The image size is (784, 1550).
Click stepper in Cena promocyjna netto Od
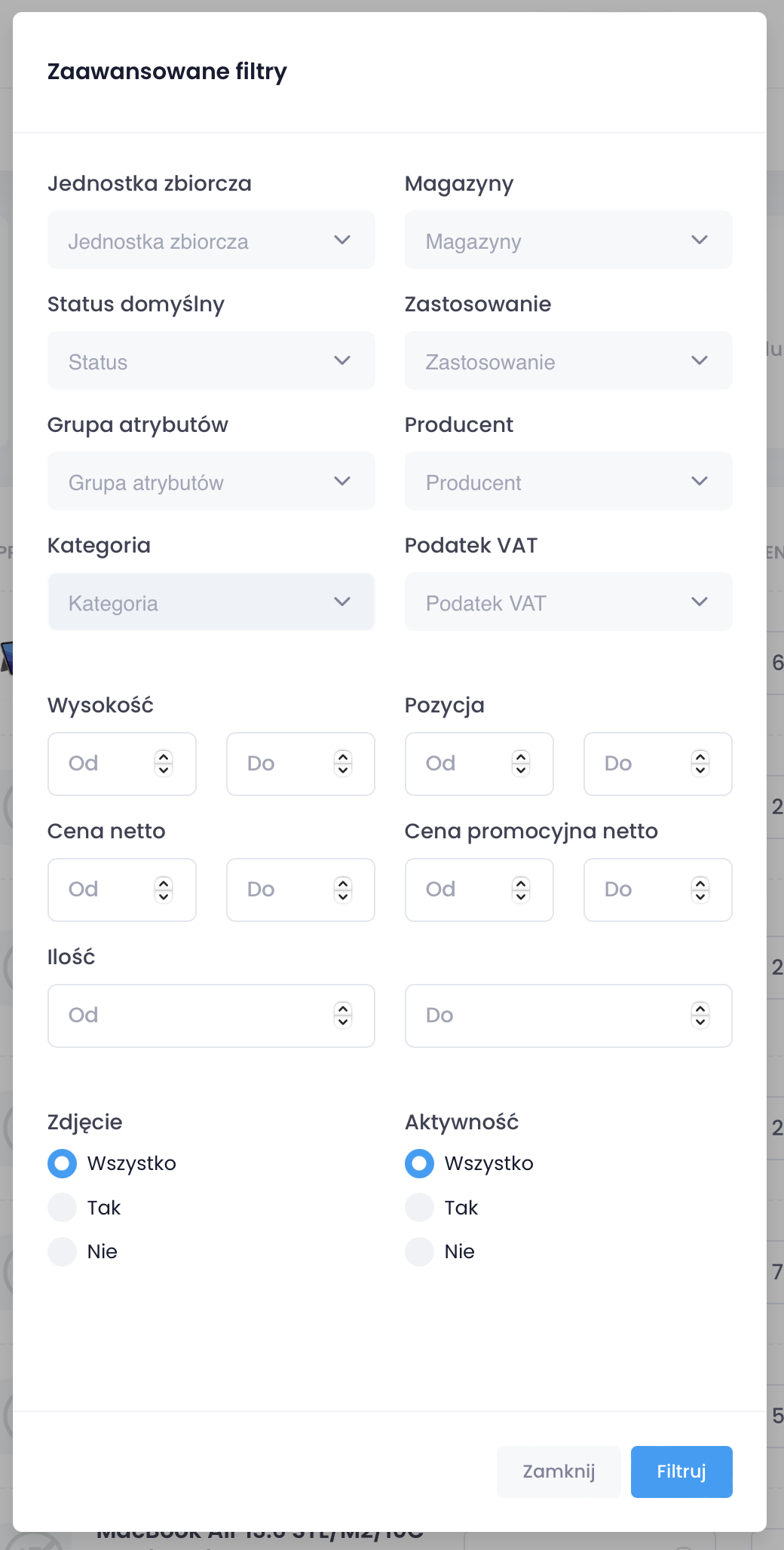pos(521,890)
